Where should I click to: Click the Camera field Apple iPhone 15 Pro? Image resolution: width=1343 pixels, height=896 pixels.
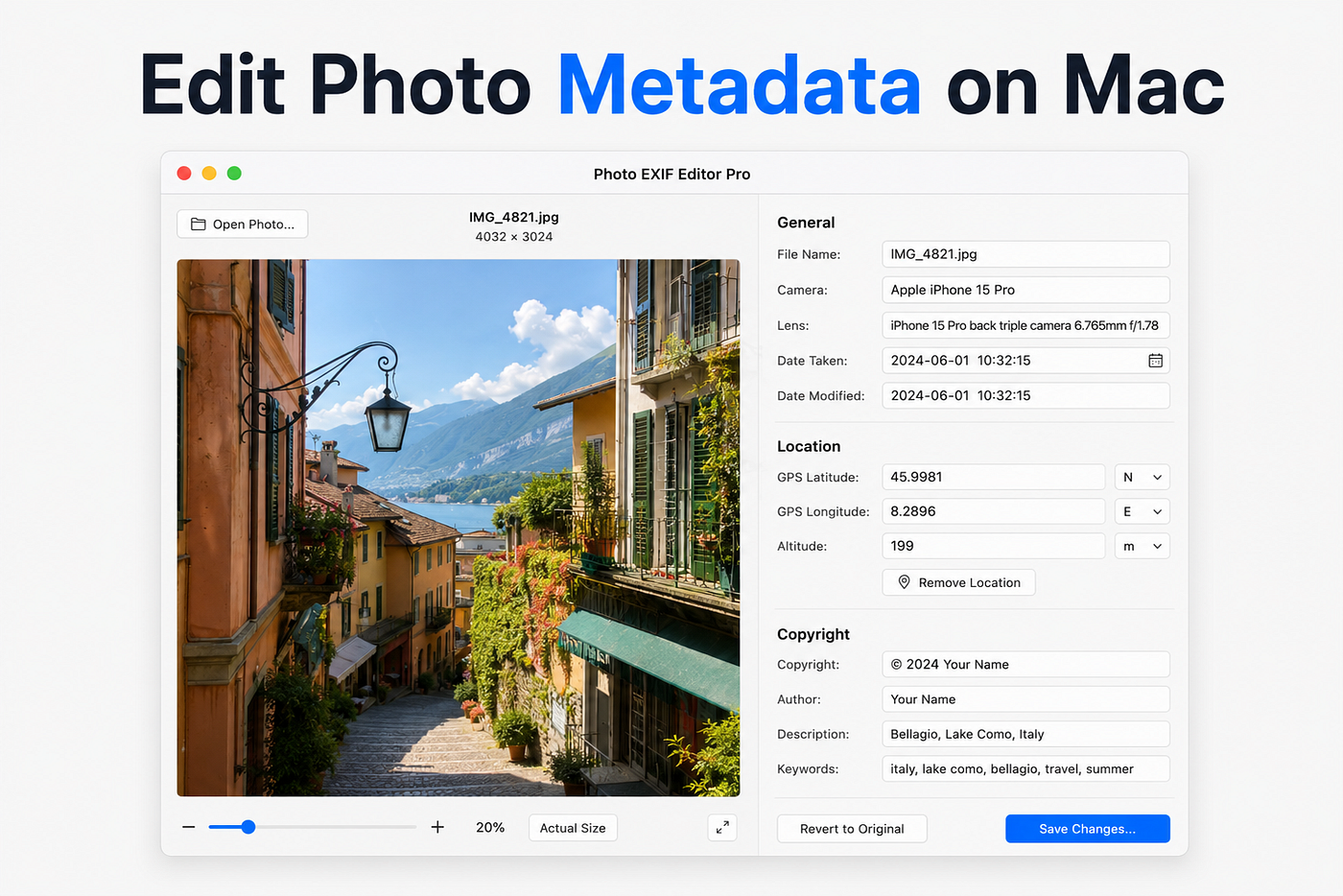click(x=1025, y=290)
